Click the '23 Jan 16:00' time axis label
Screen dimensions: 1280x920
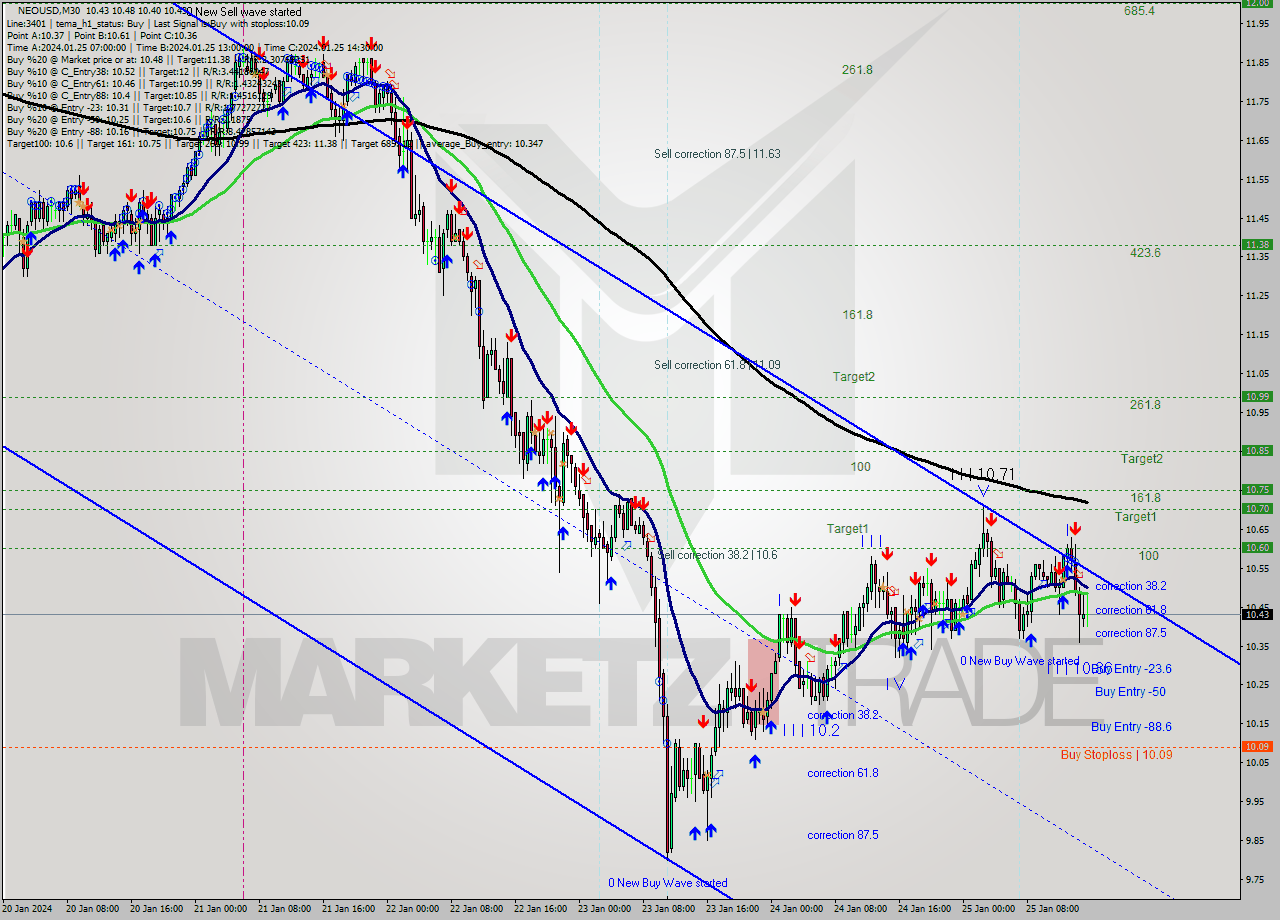(x=734, y=909)
